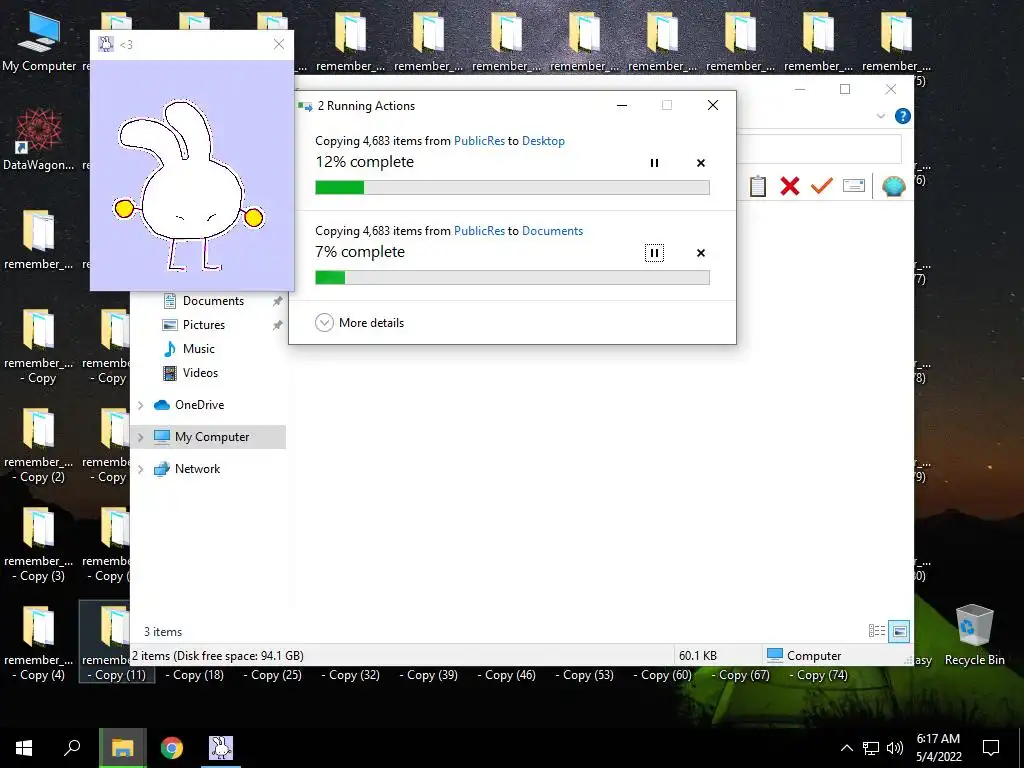Viewport: 1024px width, 768px height.
Task: Close the bunny <3 window
Action: tap(279, 44)
